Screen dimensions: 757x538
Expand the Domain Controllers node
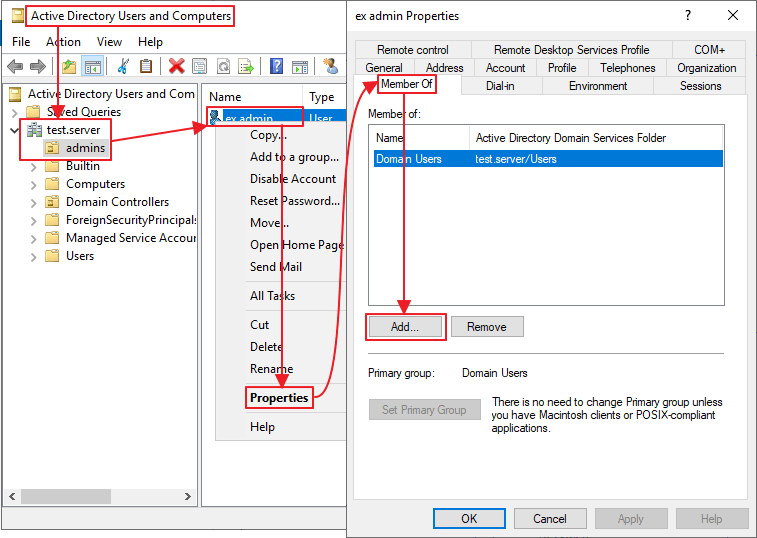[x=33, y=203]
